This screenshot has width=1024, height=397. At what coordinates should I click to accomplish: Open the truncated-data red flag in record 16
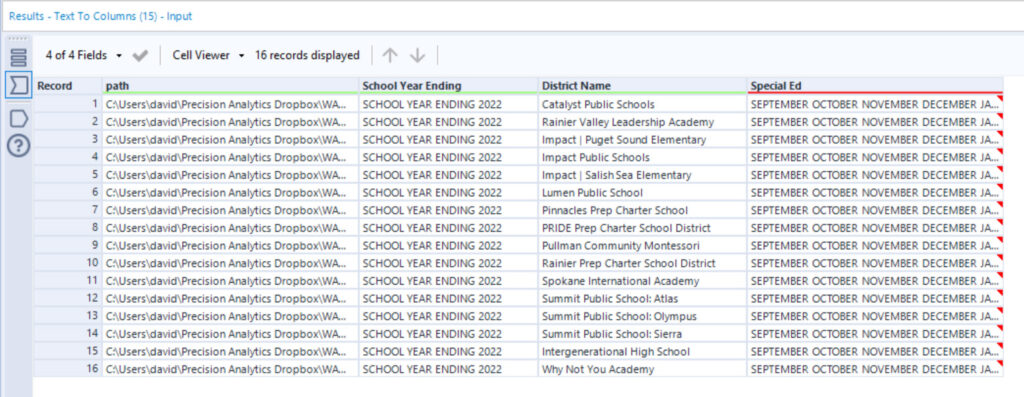(1000, 363)
